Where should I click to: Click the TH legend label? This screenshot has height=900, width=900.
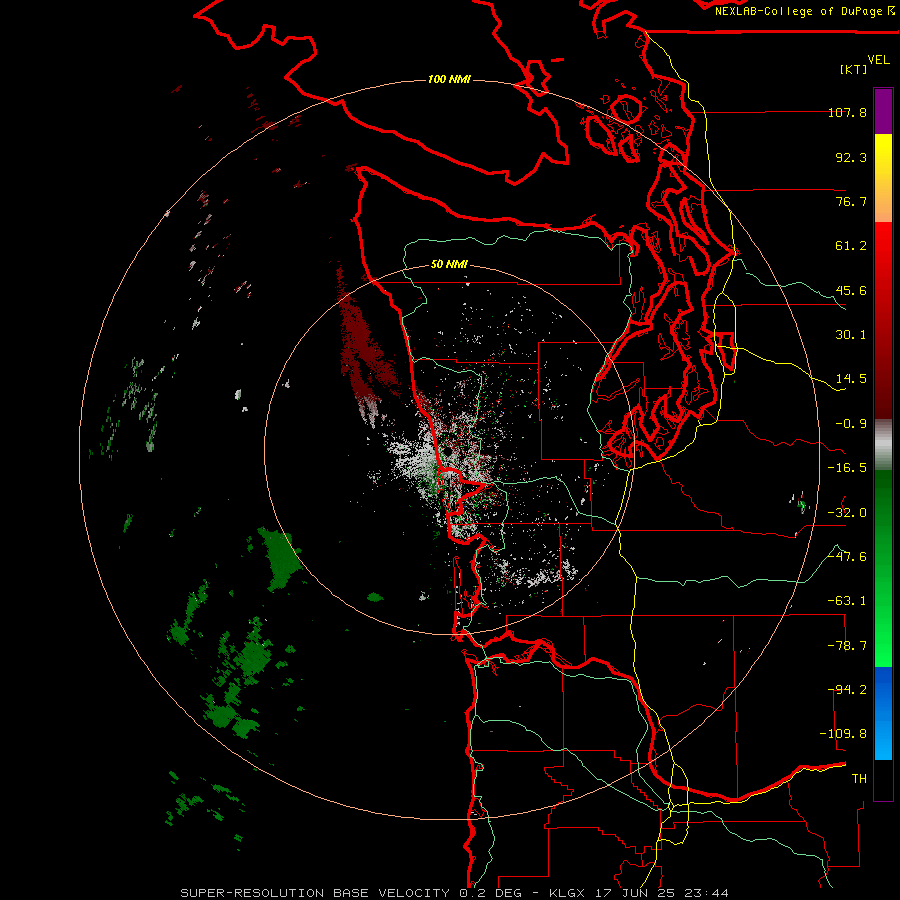[x=859, y=779]
